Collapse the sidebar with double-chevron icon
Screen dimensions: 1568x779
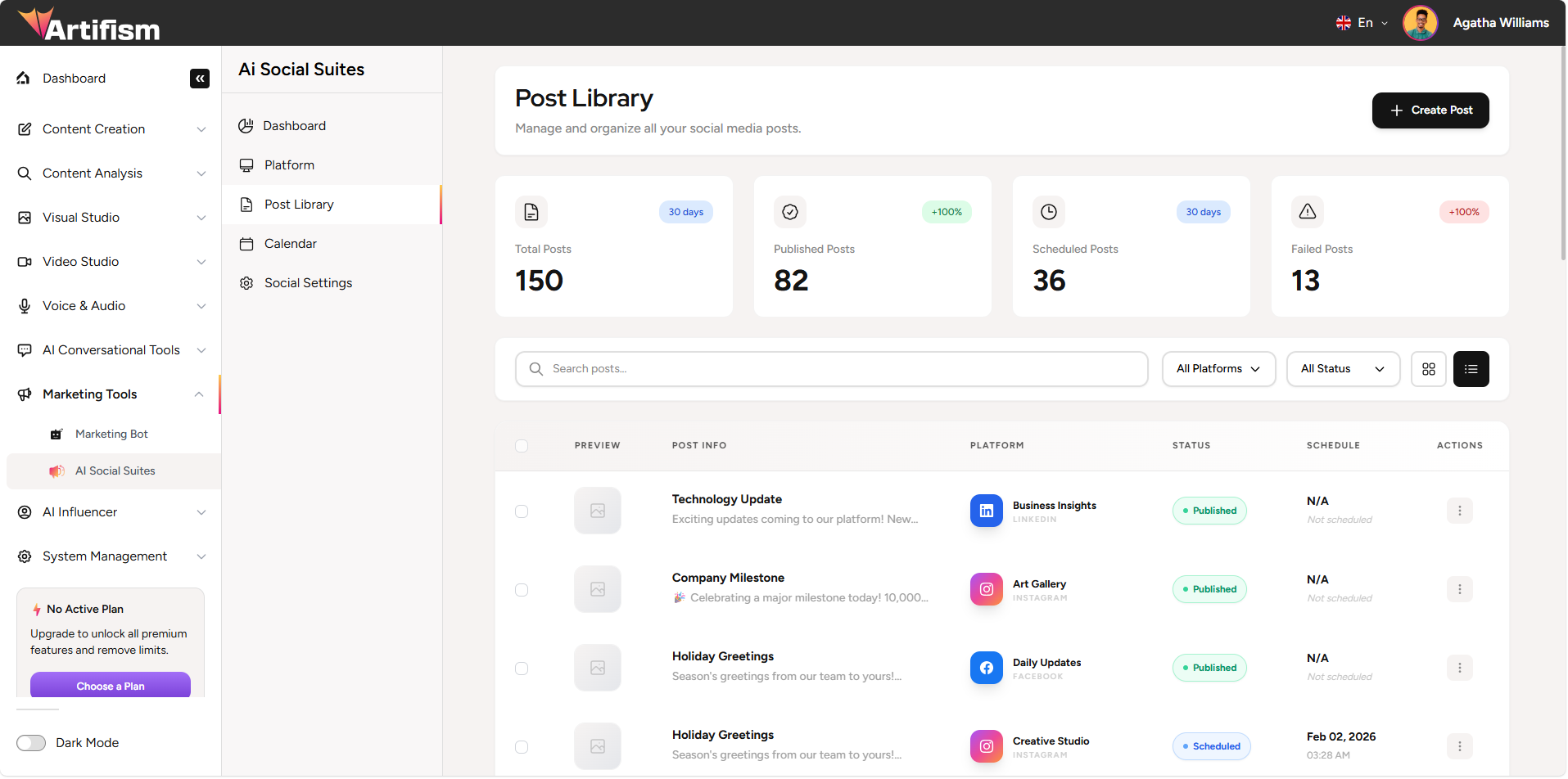[200, 79]
